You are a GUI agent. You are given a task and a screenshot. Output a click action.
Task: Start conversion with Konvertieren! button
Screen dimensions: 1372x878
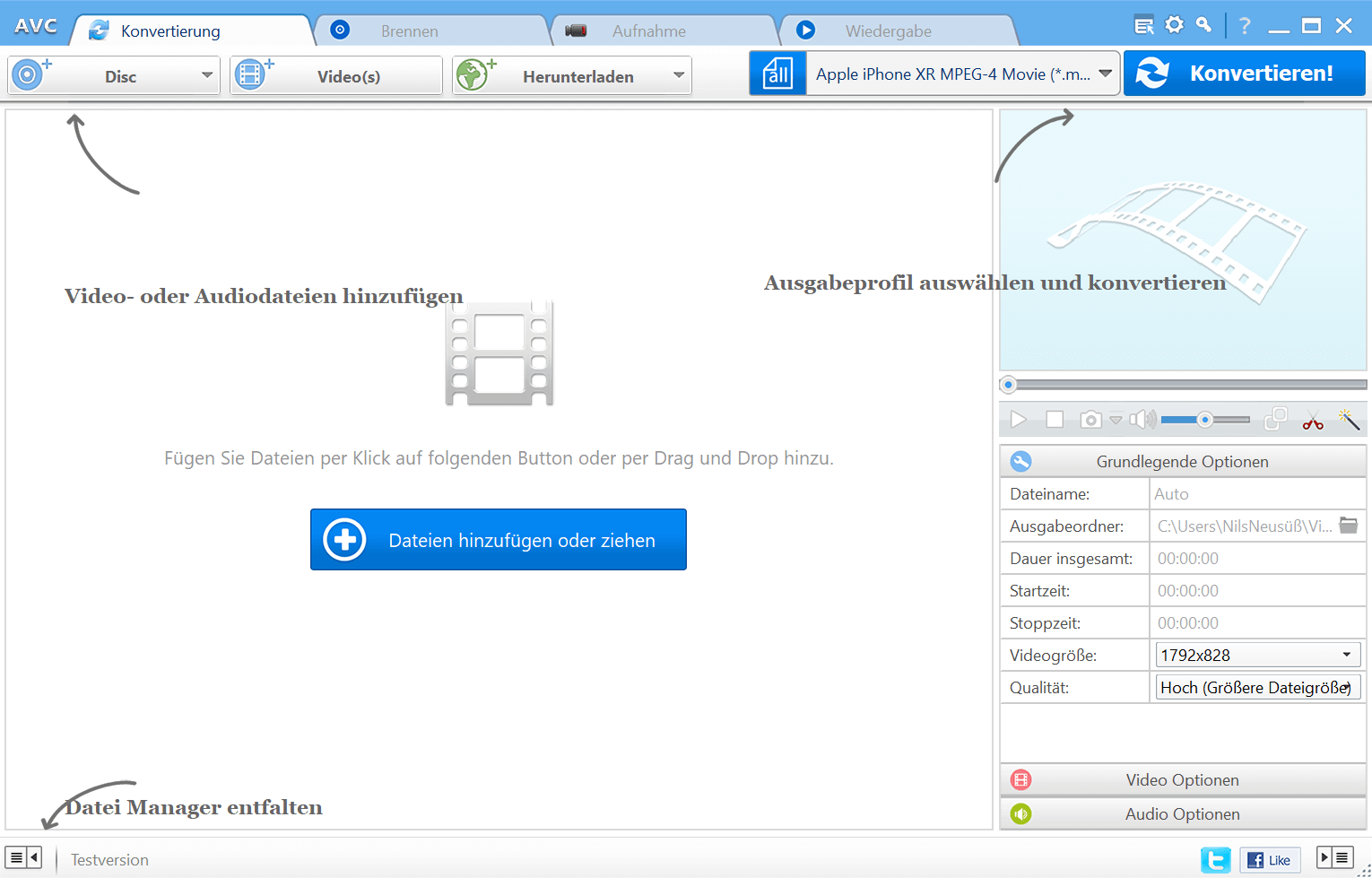coord(1245,74)
